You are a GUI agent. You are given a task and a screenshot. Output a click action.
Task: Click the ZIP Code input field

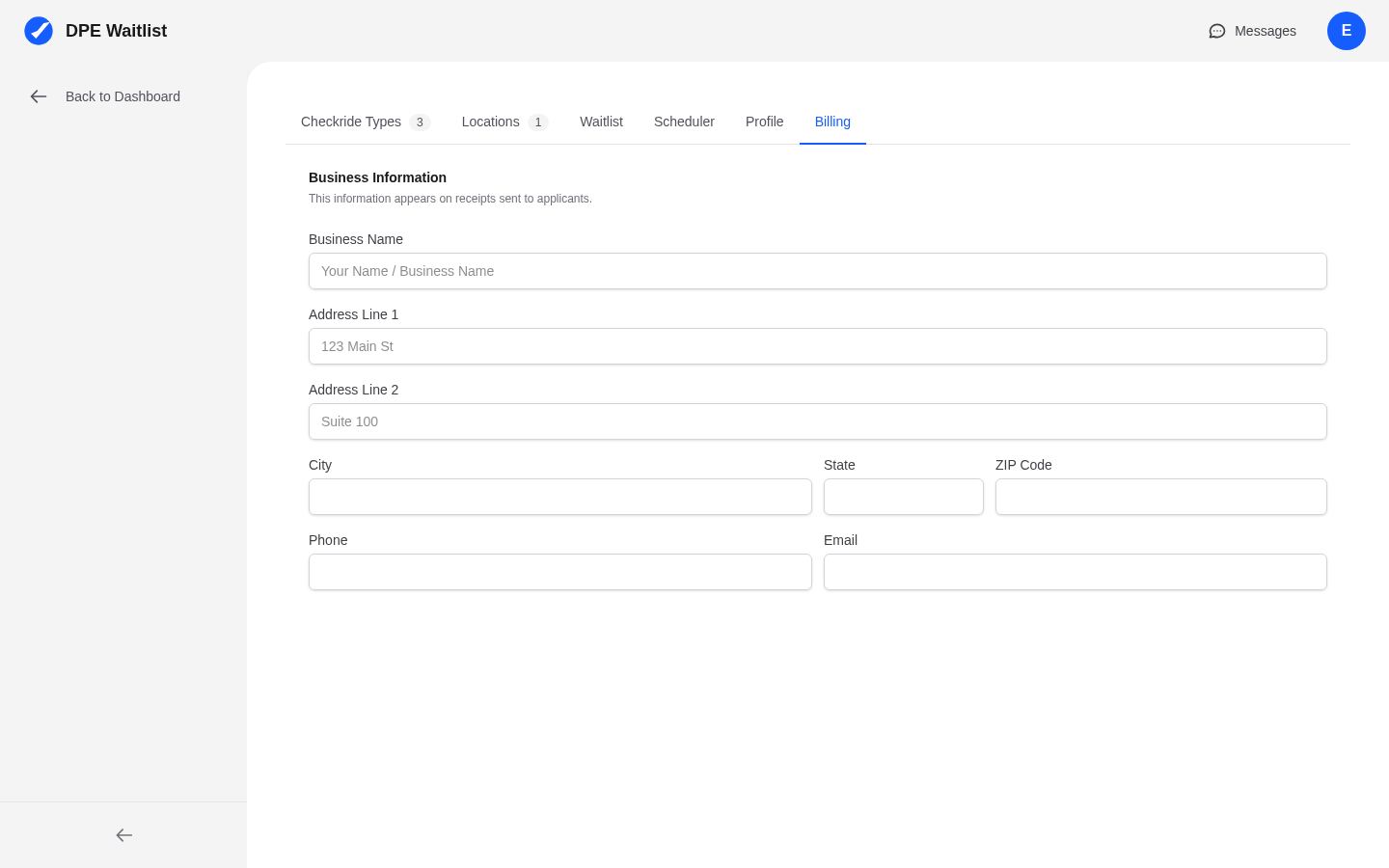tap(1160, 497)
